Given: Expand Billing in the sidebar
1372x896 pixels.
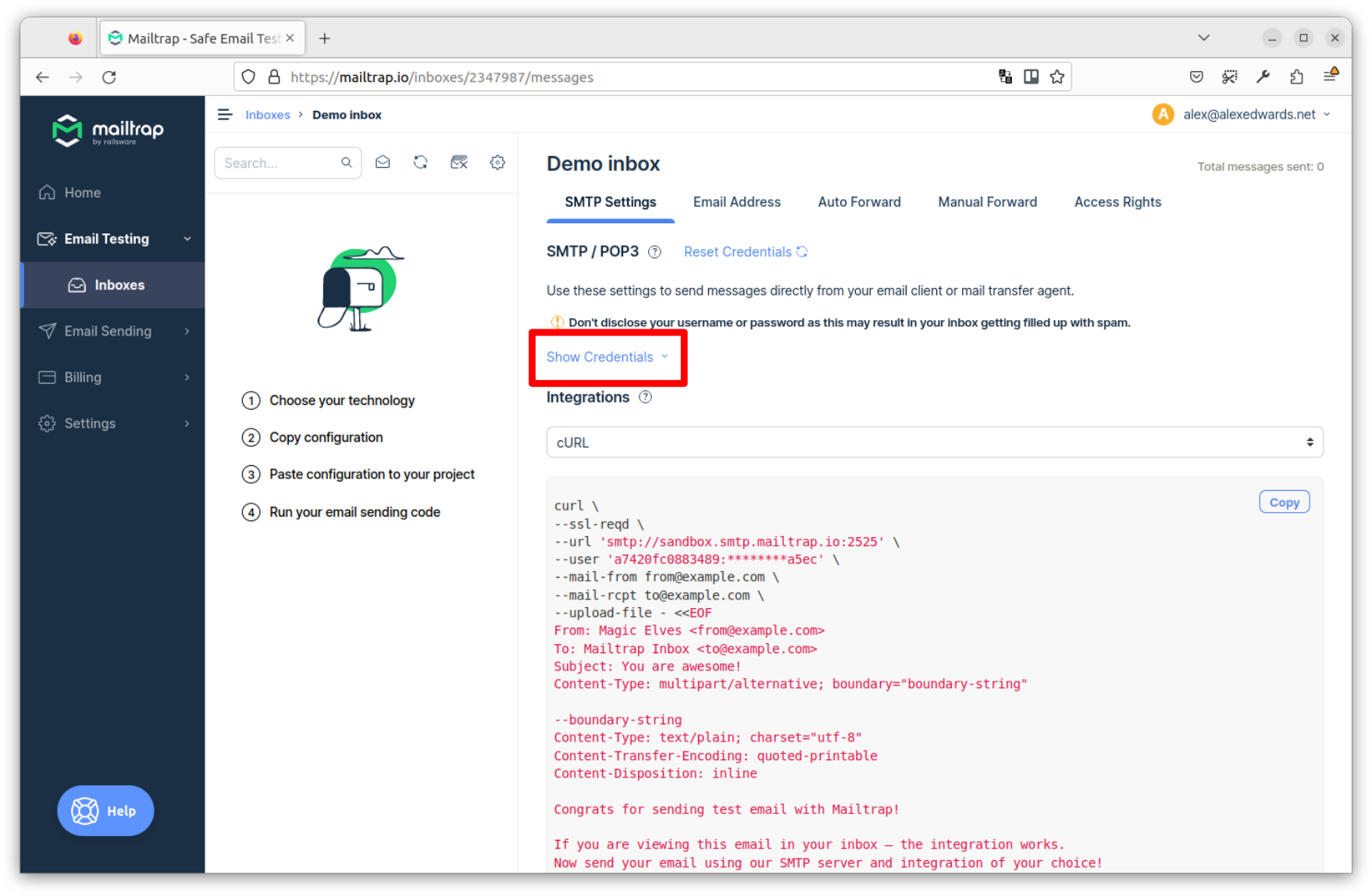Looking at the screenshot, I should pyautogui.click(x=113, y=377).
